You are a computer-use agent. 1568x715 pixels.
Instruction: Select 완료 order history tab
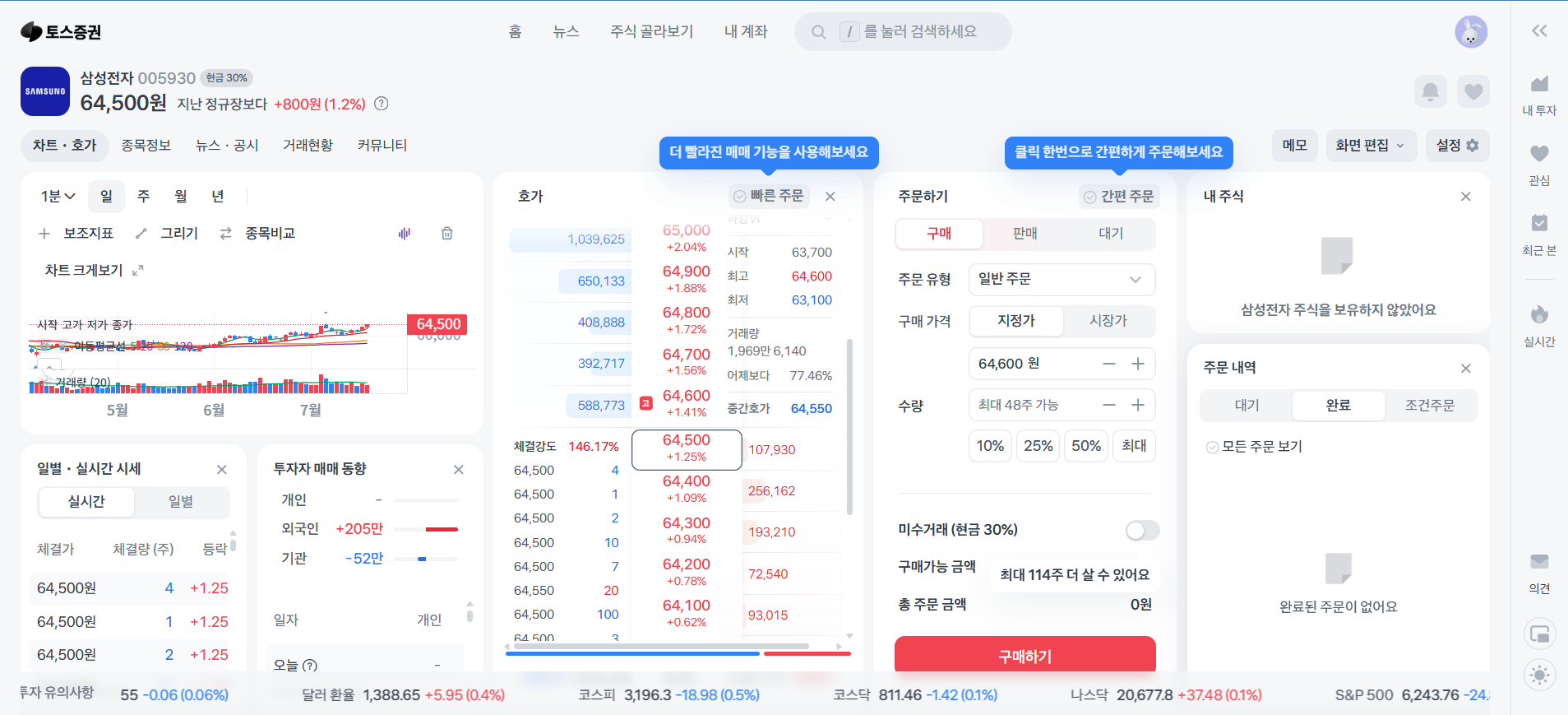point(1339,406)
